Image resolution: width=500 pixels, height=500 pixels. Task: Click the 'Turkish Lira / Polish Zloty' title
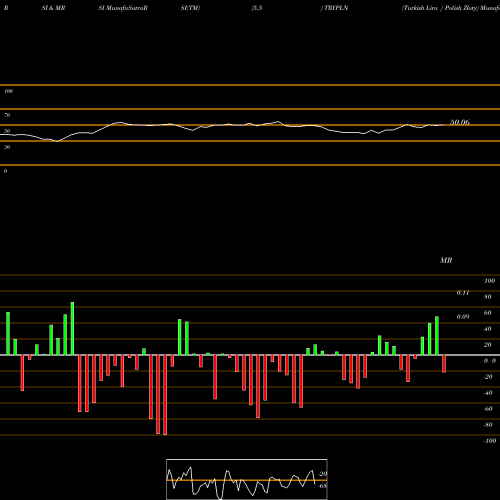coord(440,8)
